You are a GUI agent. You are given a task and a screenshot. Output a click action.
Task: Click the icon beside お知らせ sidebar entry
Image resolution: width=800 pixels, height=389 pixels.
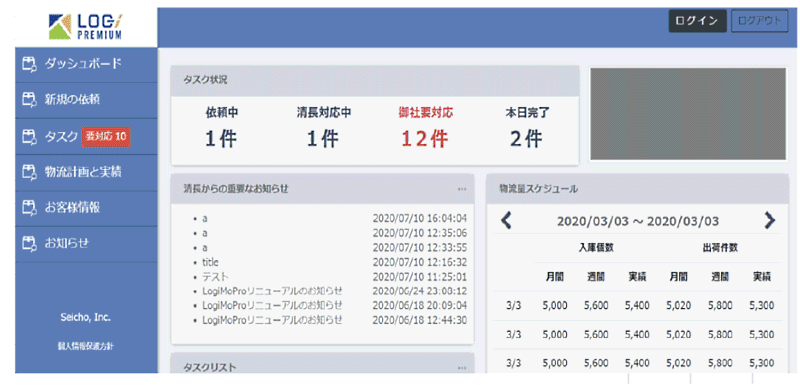coord(30,244)
